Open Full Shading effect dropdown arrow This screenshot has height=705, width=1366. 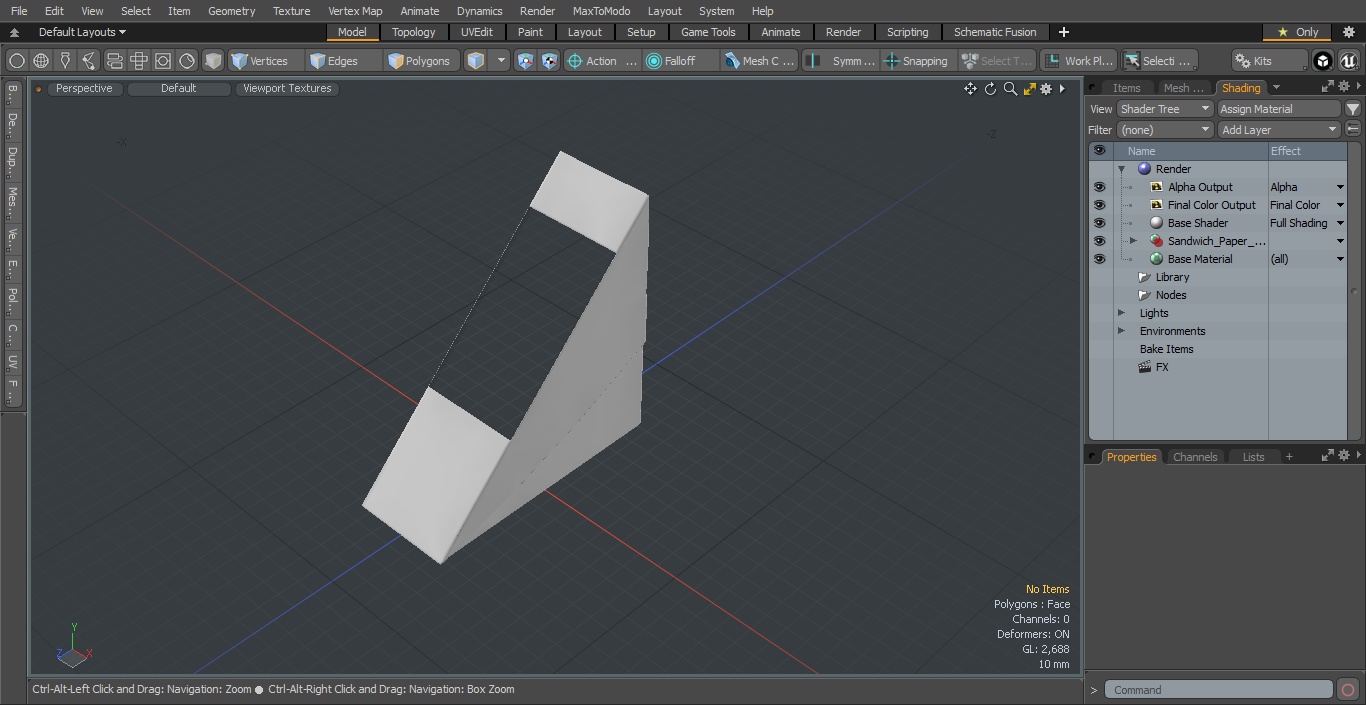pos(1340,223)
